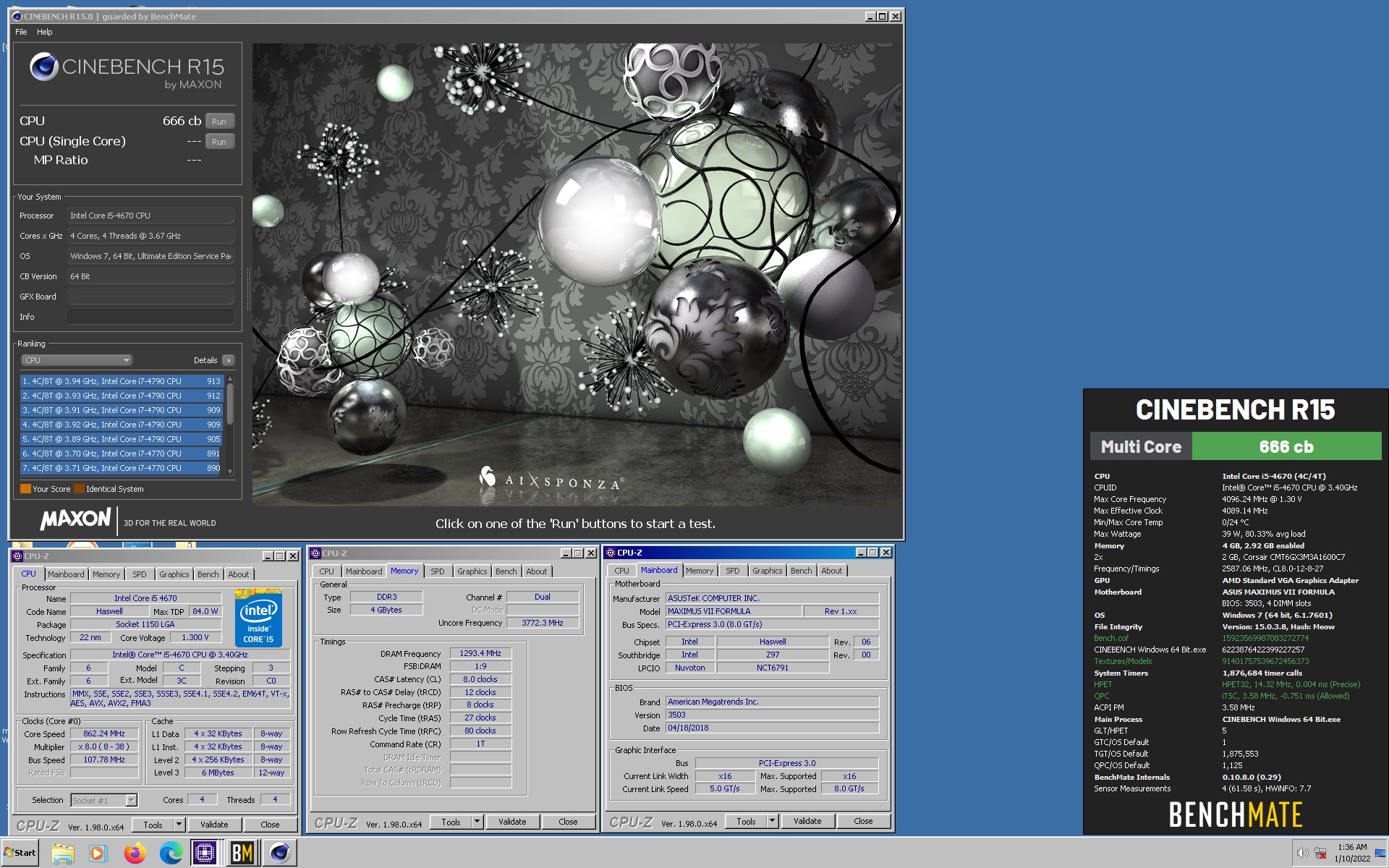
Task: Select ranking entry 6 i7-4770 score 891
Action: (x=122, y=454)
